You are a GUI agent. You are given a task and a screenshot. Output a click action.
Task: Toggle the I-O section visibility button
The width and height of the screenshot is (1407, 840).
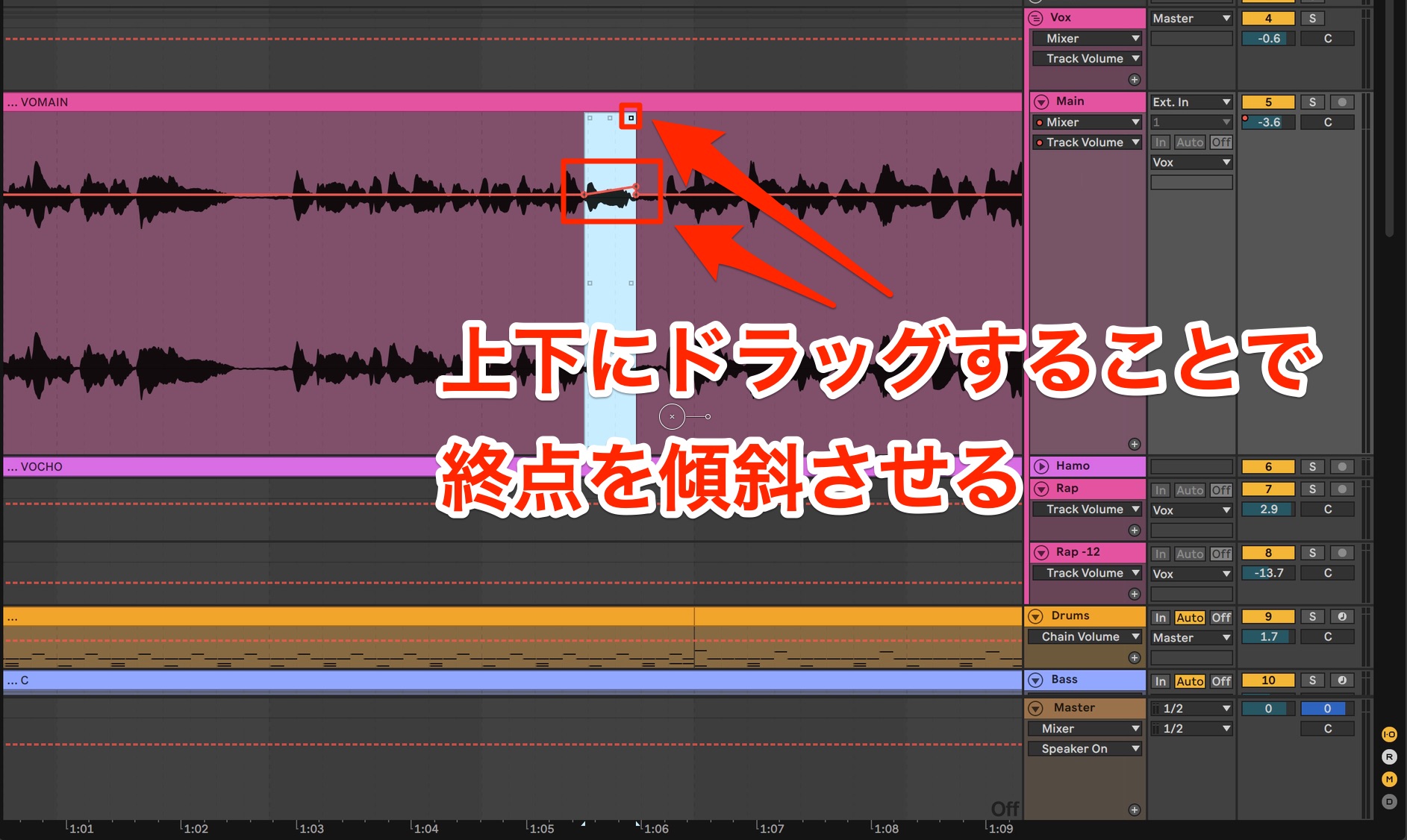pos(1389,734)
